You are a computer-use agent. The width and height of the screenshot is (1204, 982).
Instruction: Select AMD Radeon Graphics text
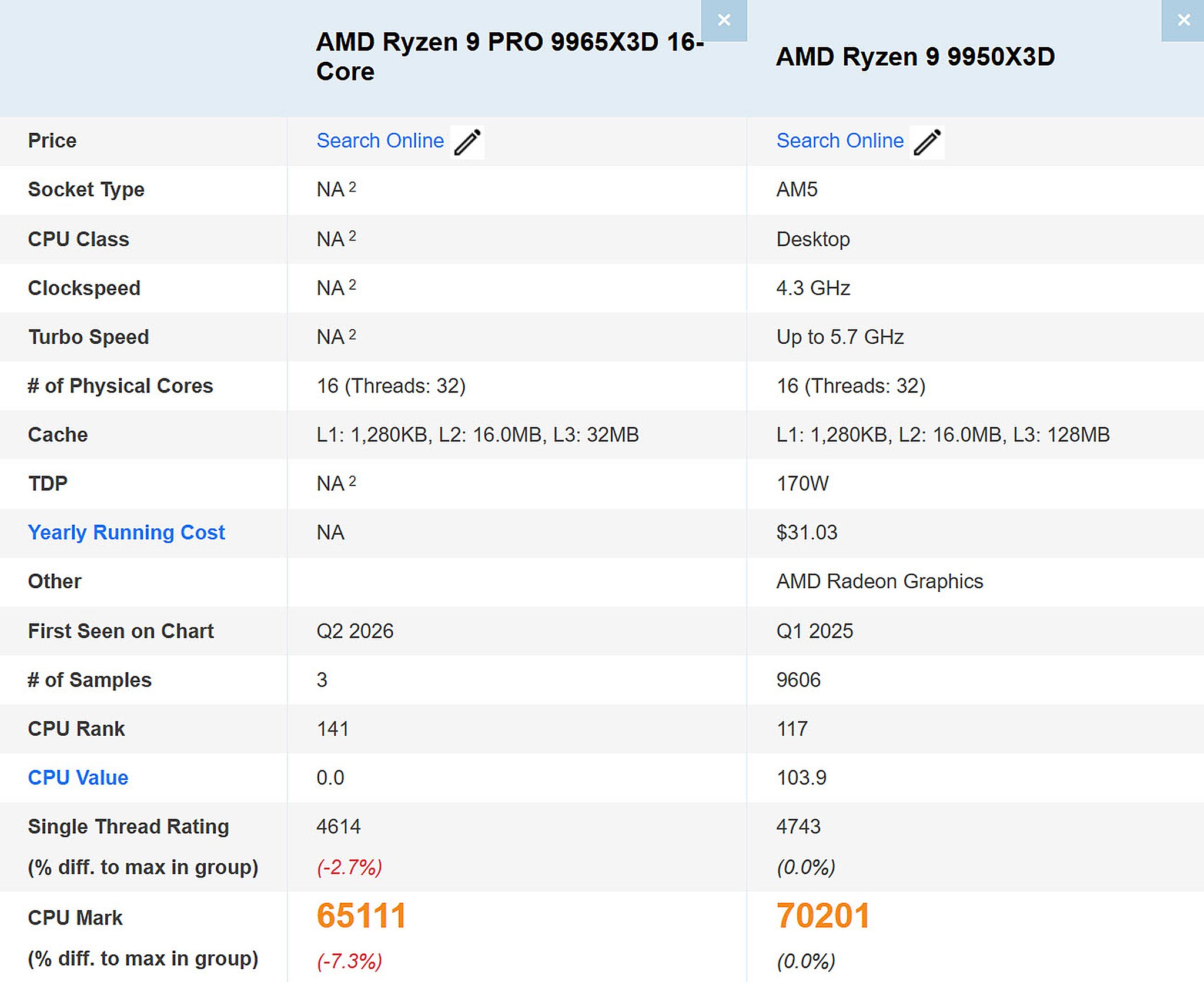pyautogui.click(x=879, y=581)
